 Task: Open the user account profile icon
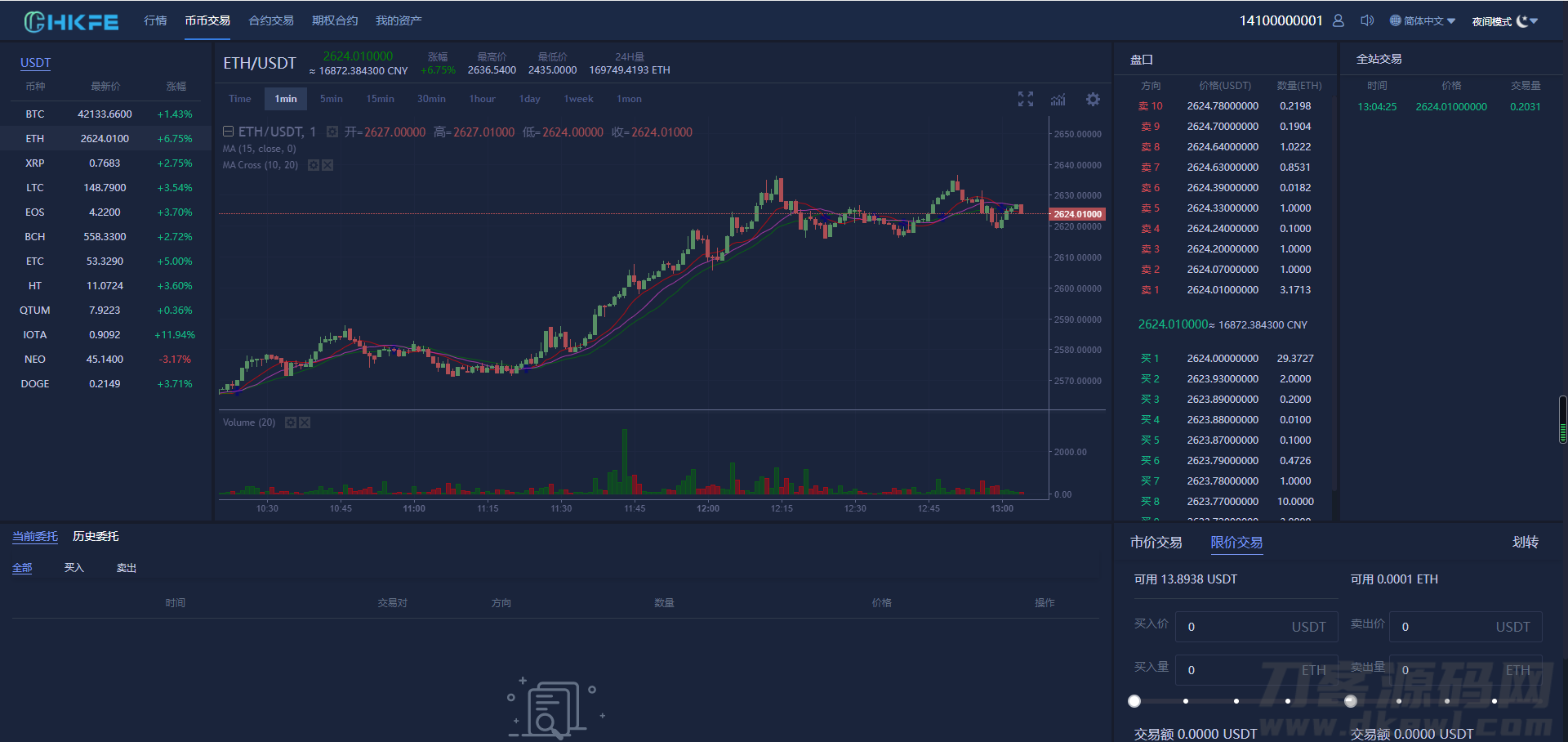(x=1338, y=20)
